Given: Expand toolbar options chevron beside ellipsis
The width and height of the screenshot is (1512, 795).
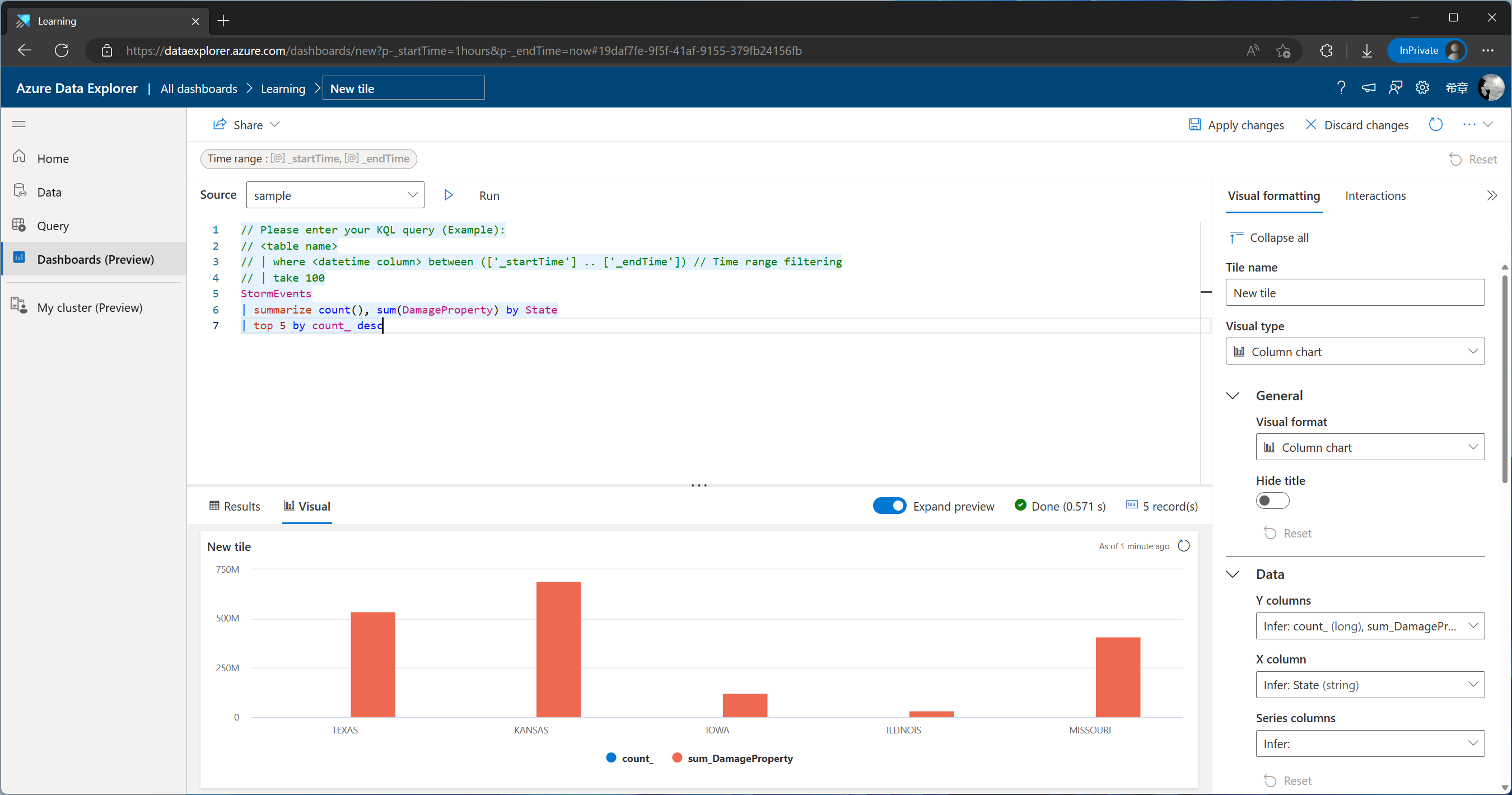Looking at the screenshot, I should pos(1488,124).
